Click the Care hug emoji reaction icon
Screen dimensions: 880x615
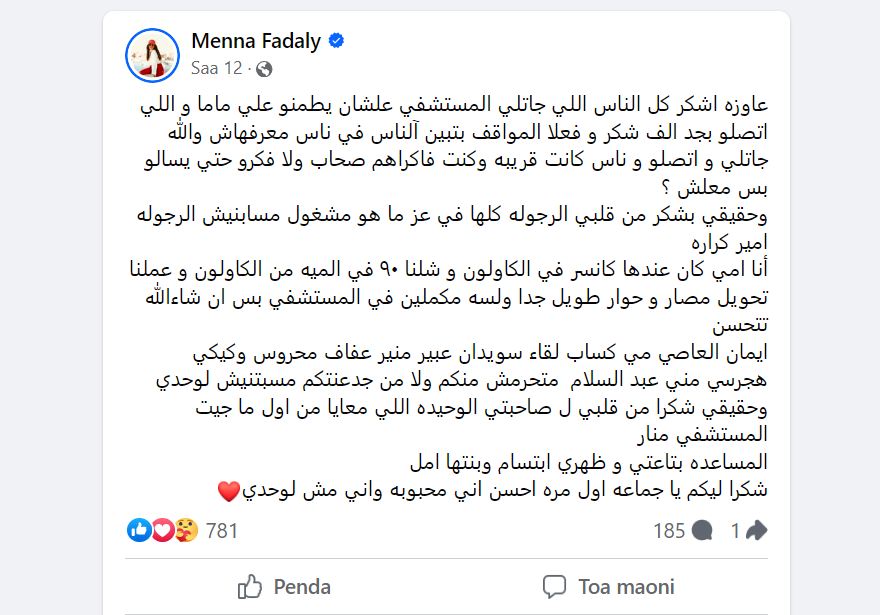click(x=185, y=530)
